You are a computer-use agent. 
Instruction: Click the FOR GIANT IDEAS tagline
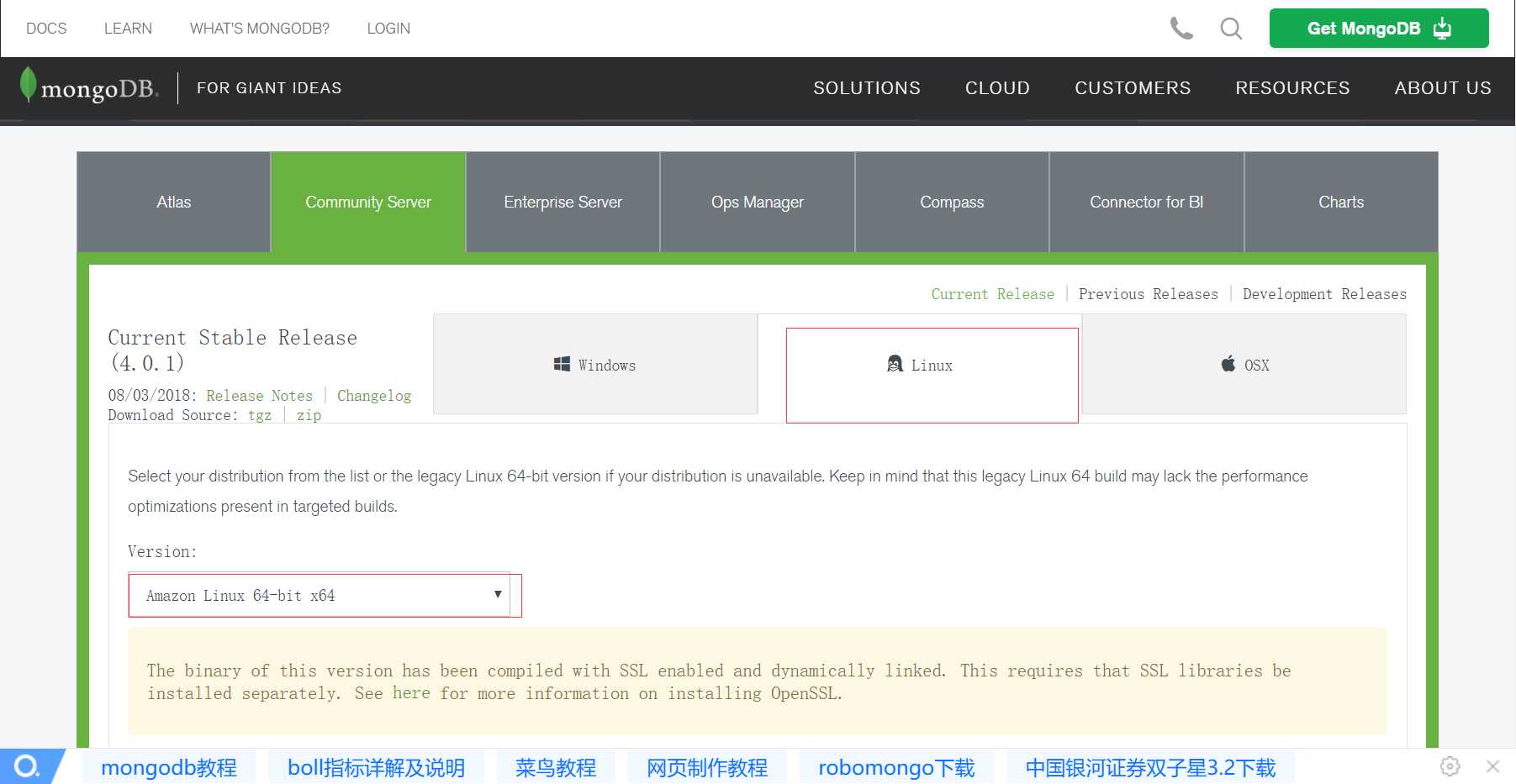(x=269, y=88)
